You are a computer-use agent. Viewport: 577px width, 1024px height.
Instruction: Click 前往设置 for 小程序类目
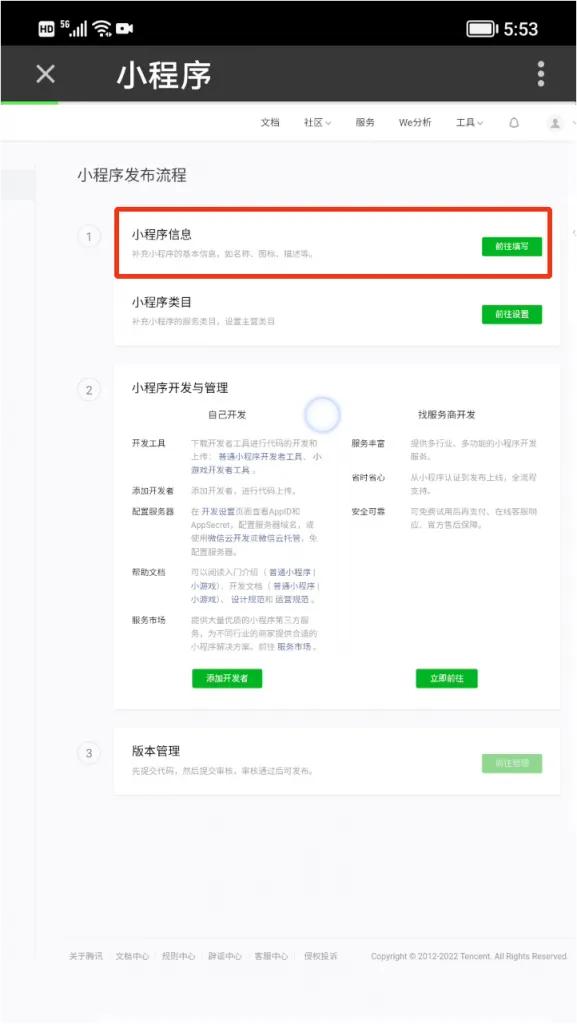[512, 314]
